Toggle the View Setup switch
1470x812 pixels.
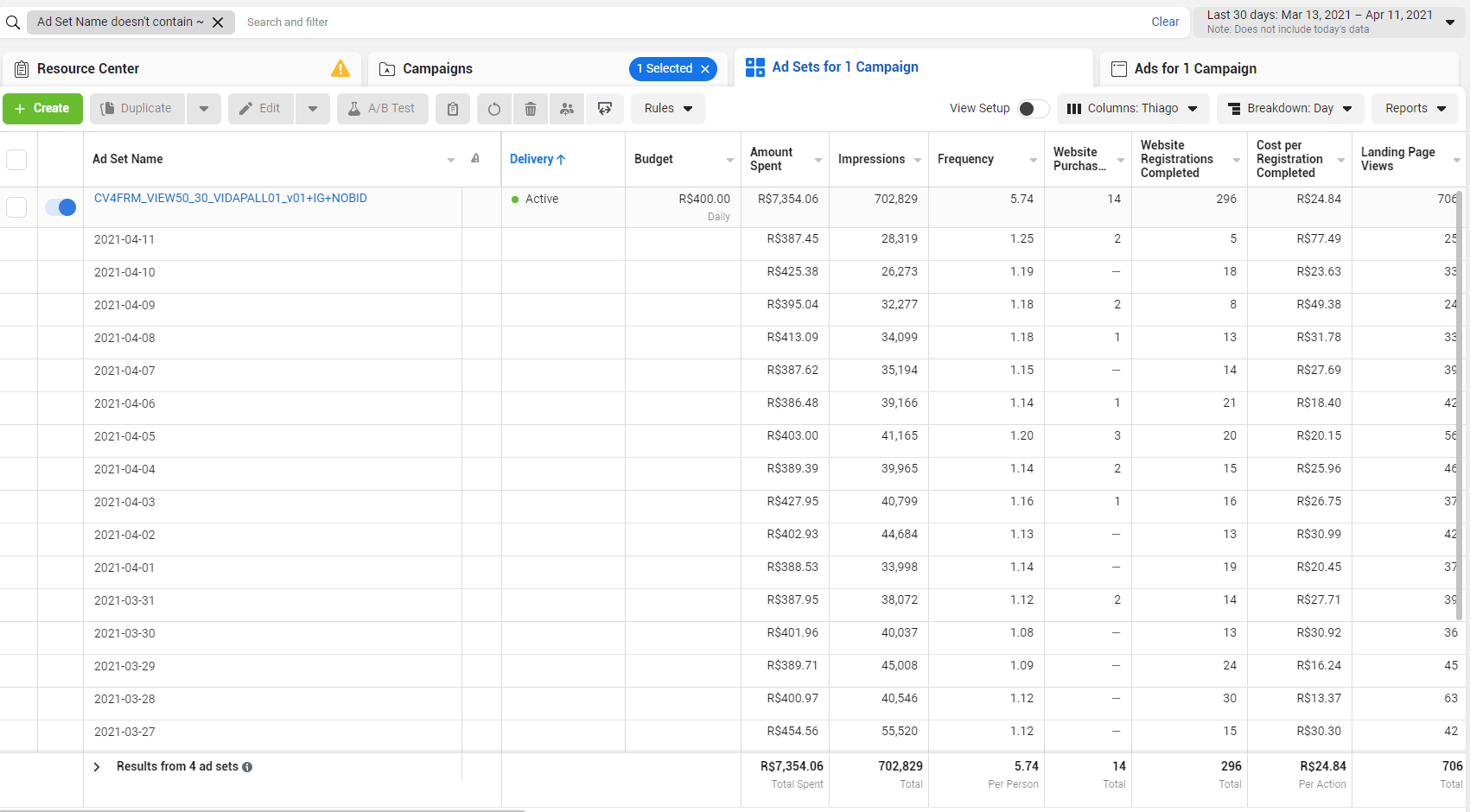click(1033, 109)
